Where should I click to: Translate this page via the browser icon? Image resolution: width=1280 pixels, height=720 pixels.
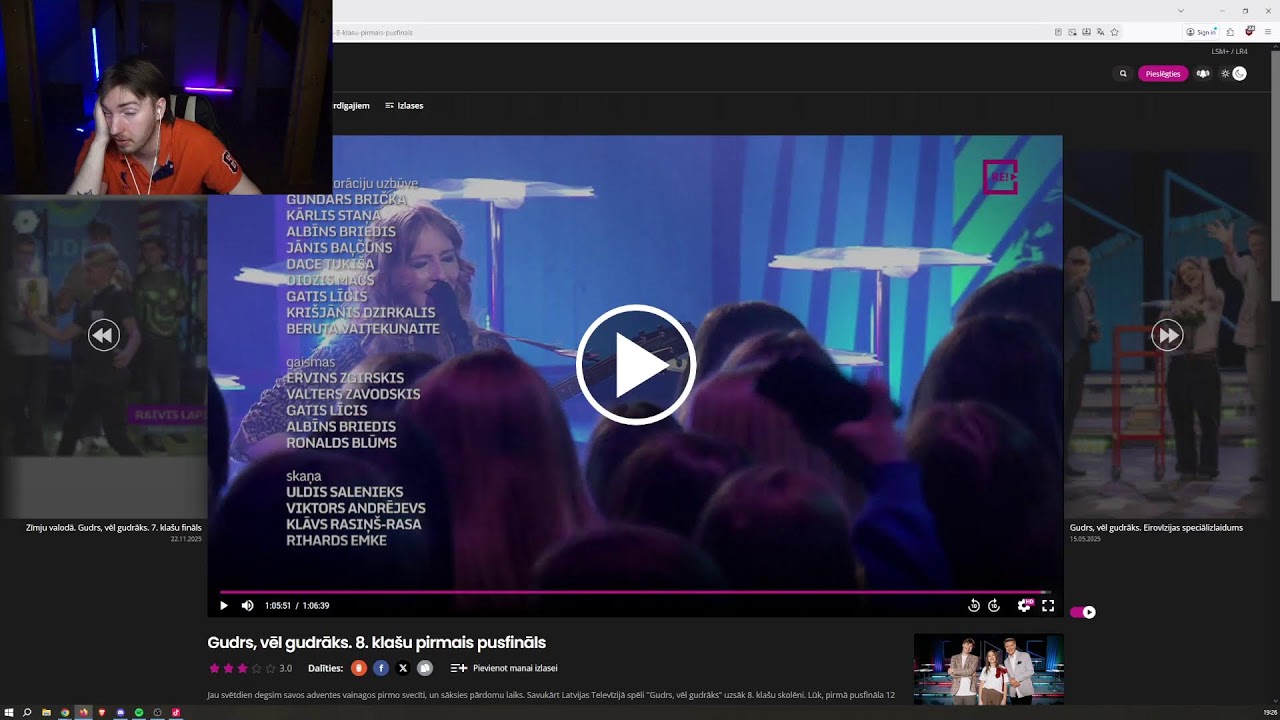point(1100,32)
